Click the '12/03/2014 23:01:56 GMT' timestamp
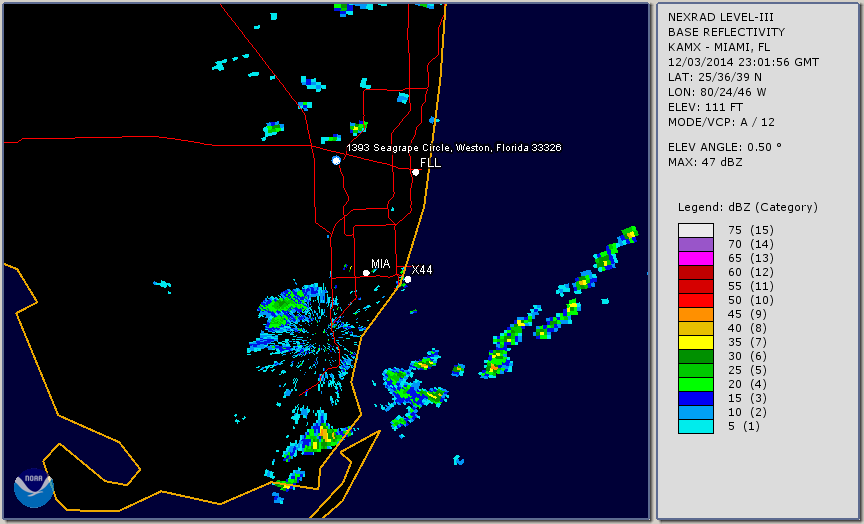The height and width of the screenshot is (524, 864). 743,62
